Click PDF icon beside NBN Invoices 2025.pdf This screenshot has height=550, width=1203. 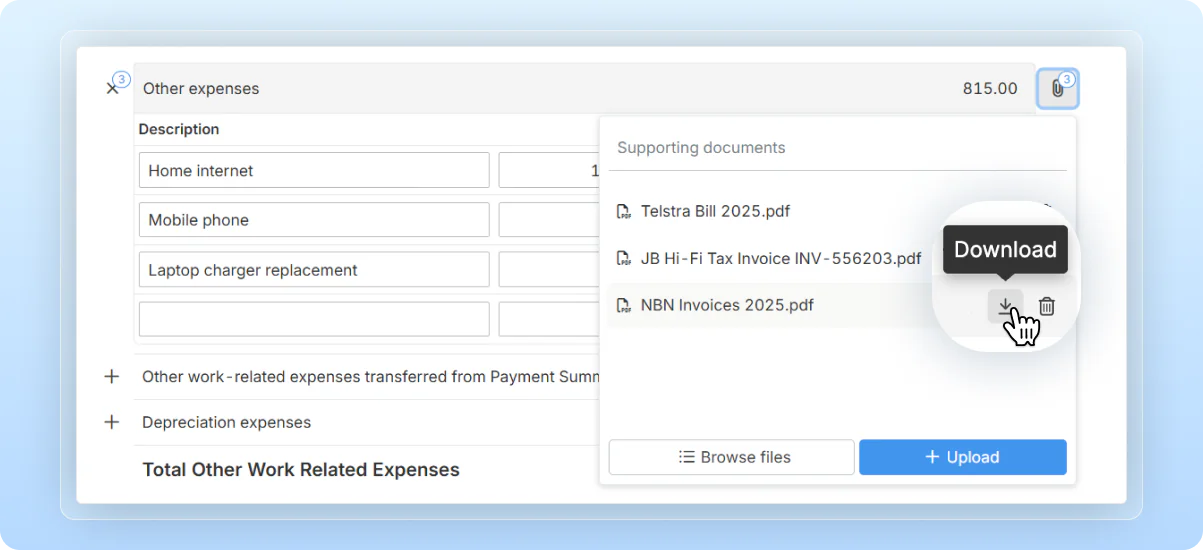click(x=624, y=305)
